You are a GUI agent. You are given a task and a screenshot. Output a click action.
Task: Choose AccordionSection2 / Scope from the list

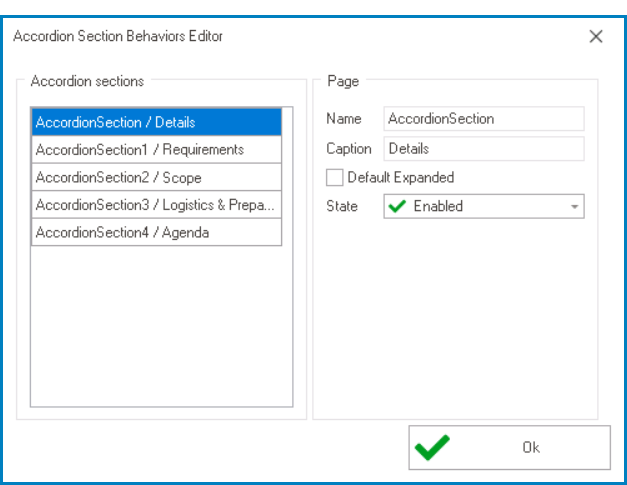pyautogui.click(x=156, y=178)
